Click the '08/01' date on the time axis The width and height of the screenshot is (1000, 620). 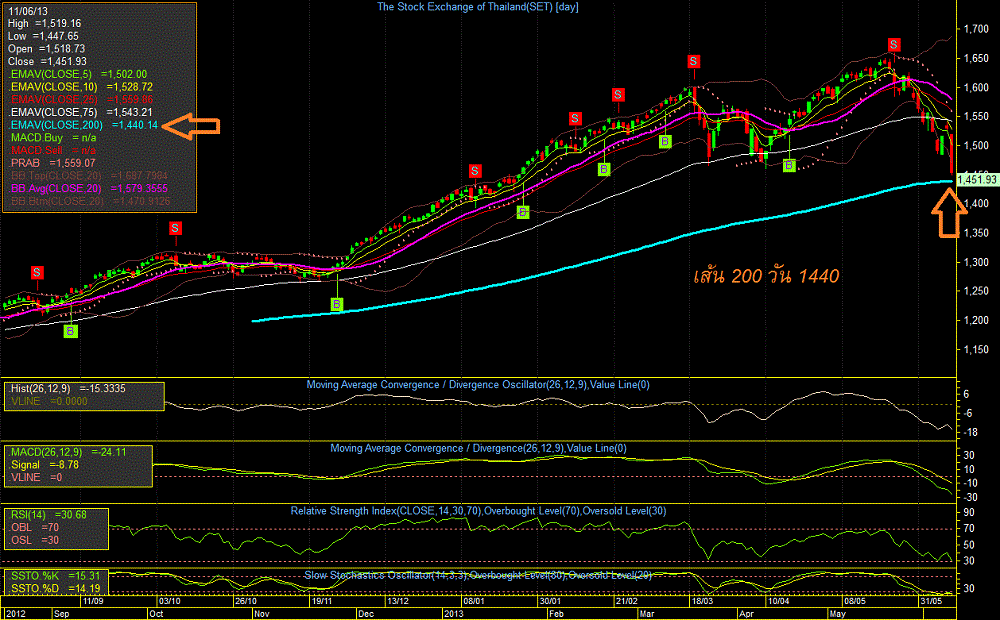coord(474,601)
